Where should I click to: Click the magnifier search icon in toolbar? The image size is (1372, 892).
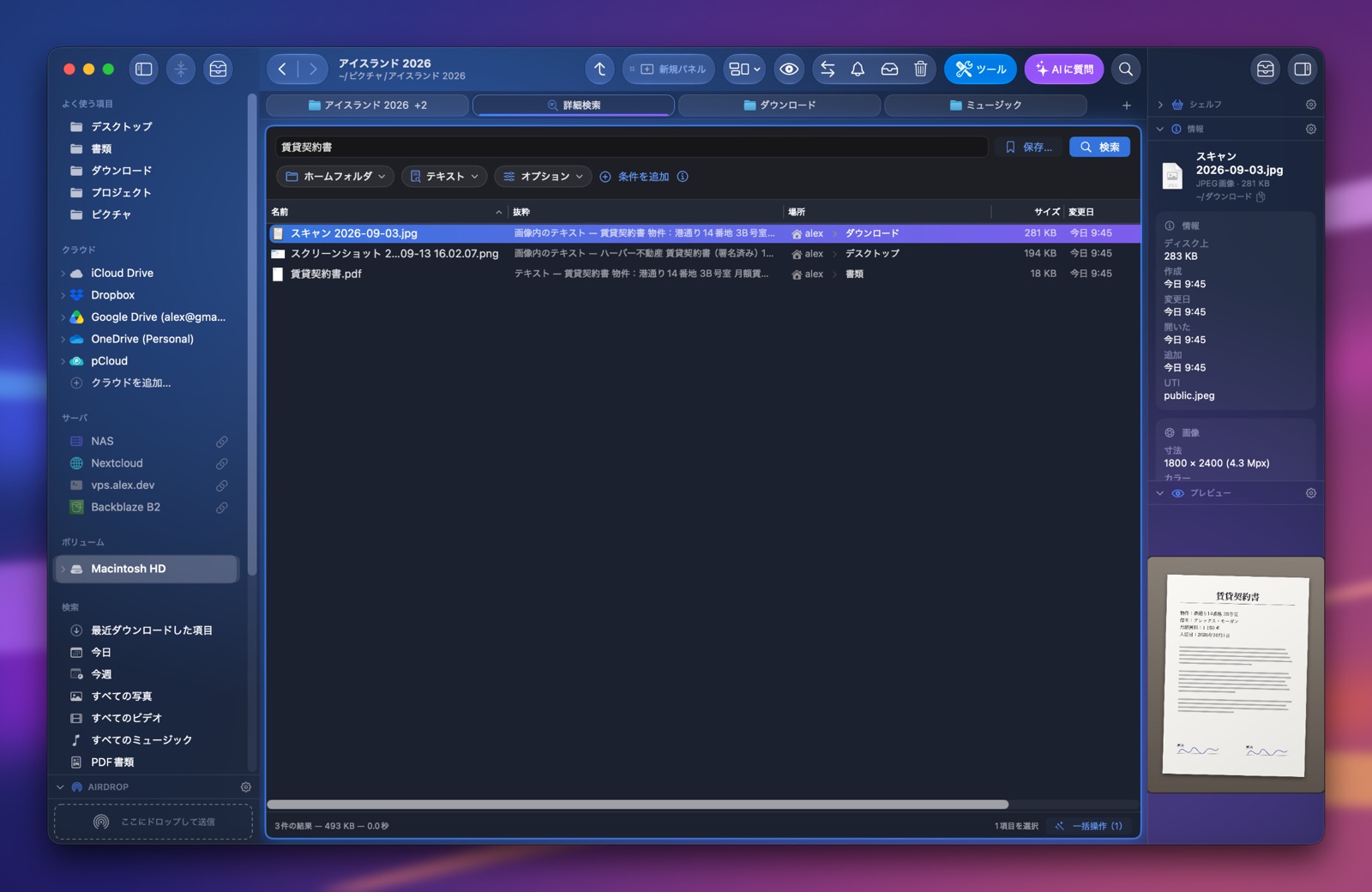1126,69
